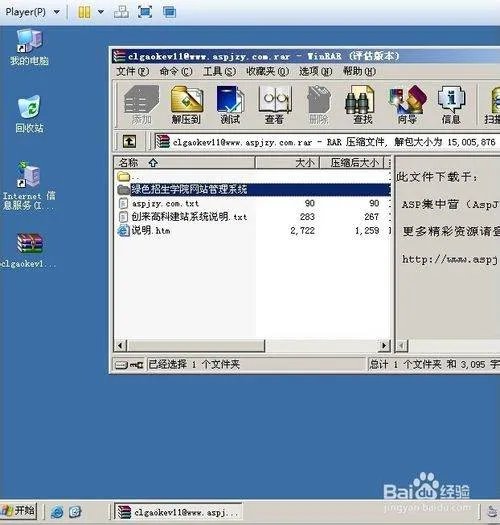Screen dimensions: 500x525
Task: Click the WinRAR window title bar
Action: tap(306, 56)
